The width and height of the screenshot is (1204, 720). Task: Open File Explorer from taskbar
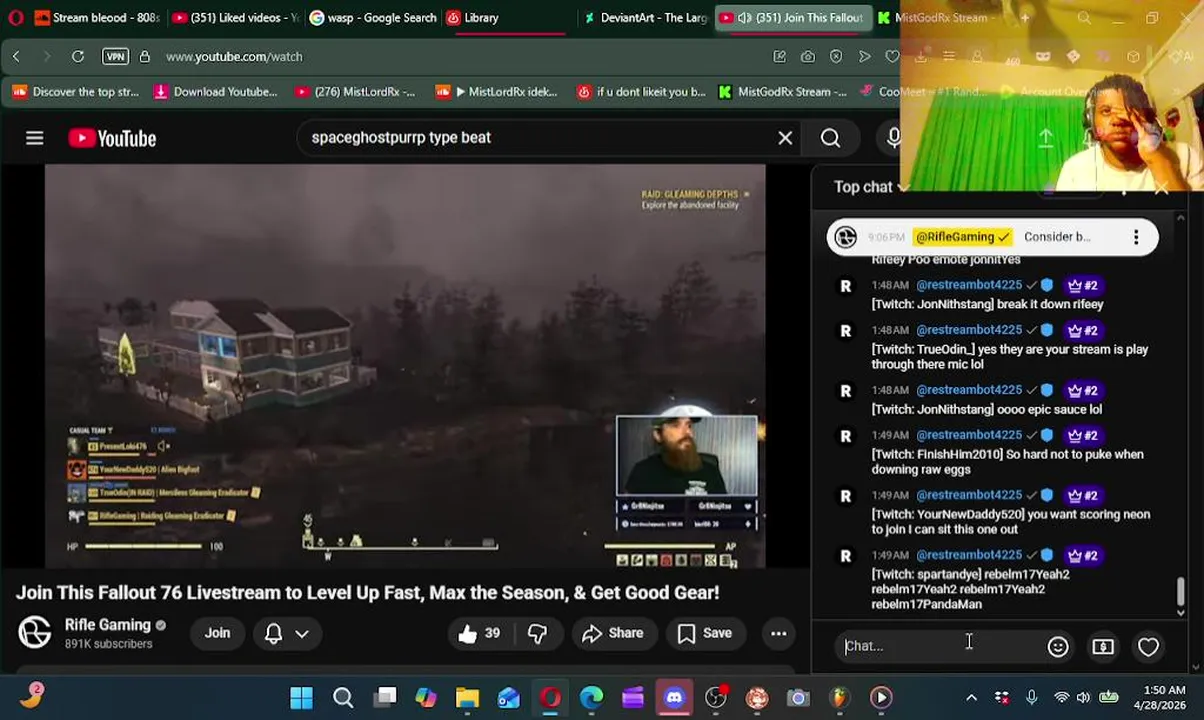[x=467, y=697]
